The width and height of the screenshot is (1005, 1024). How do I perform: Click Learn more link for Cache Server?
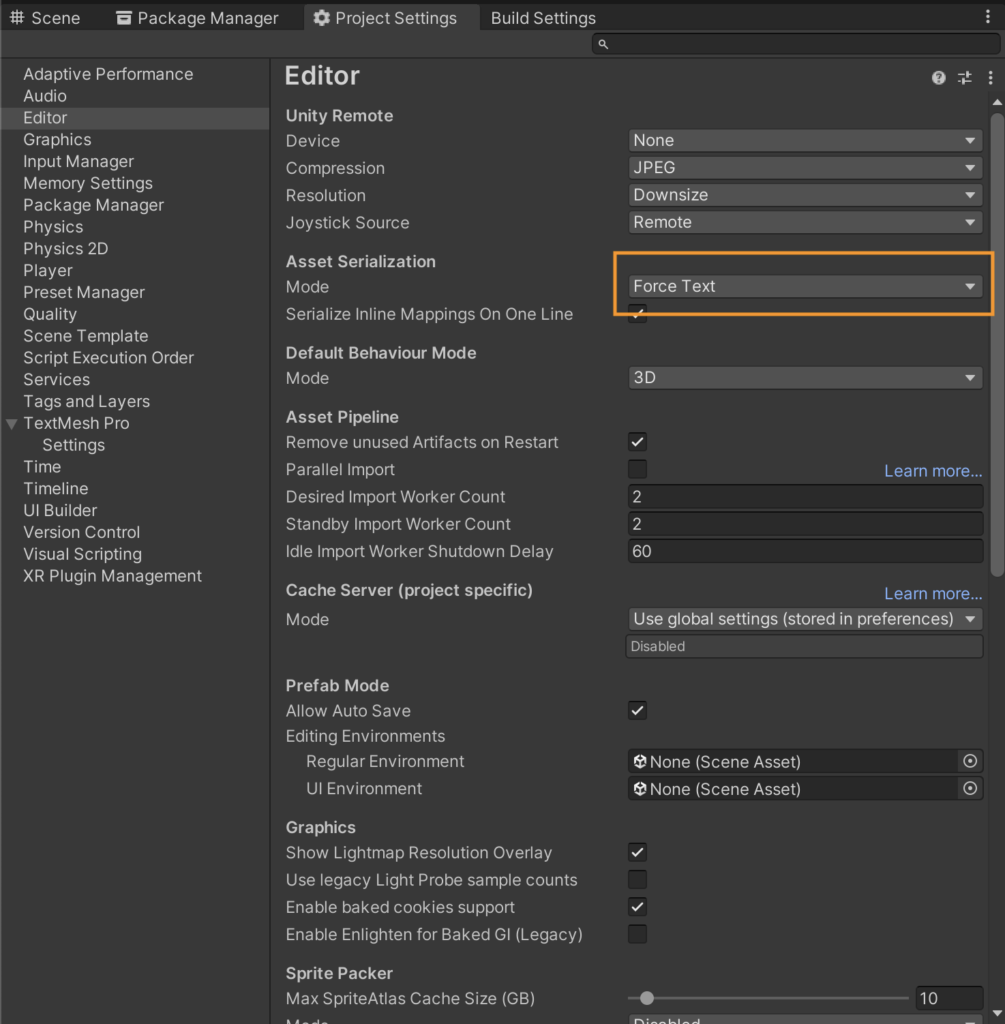coord(933,594)
